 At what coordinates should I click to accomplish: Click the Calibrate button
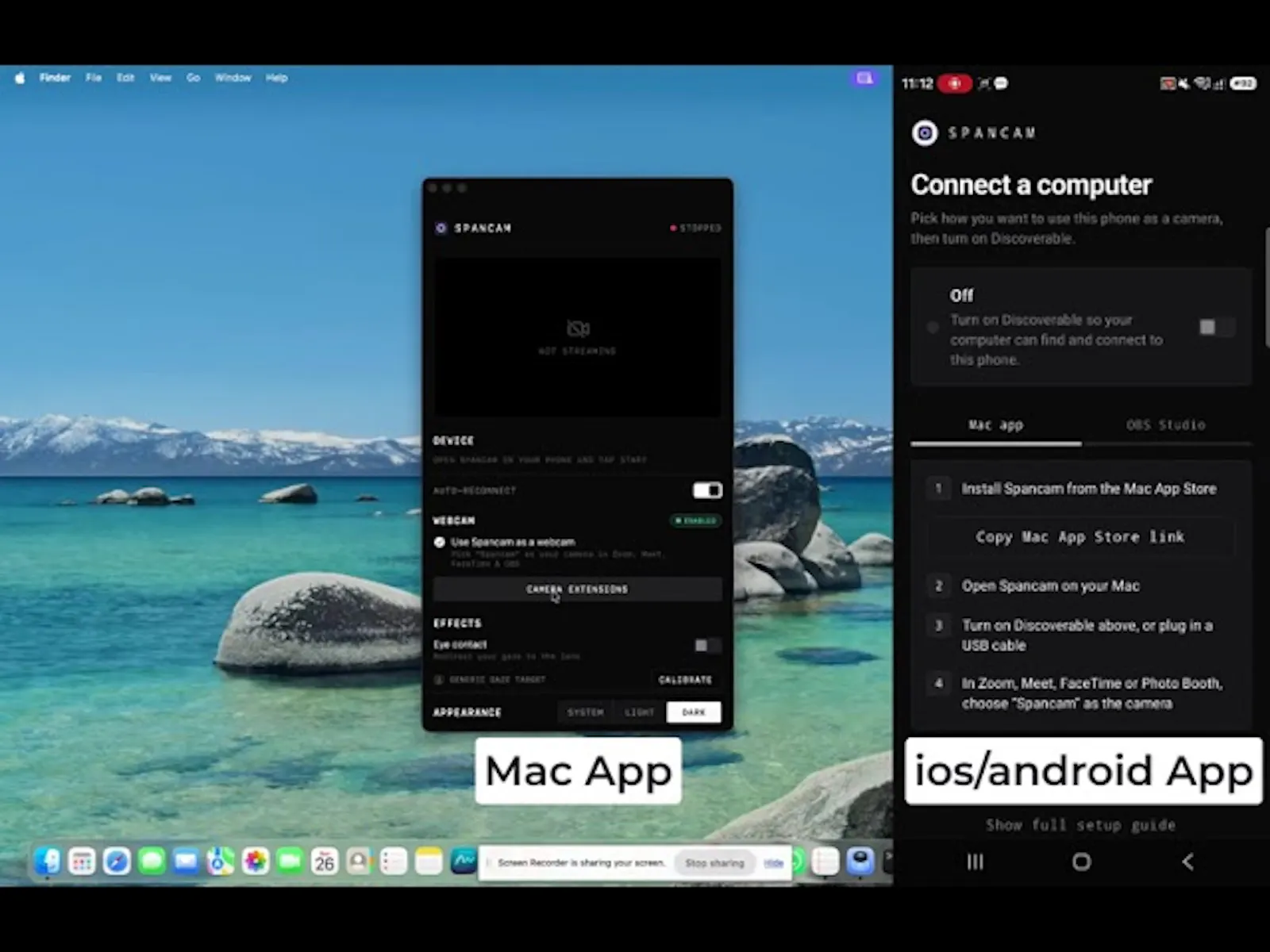(x=686, y=680)
